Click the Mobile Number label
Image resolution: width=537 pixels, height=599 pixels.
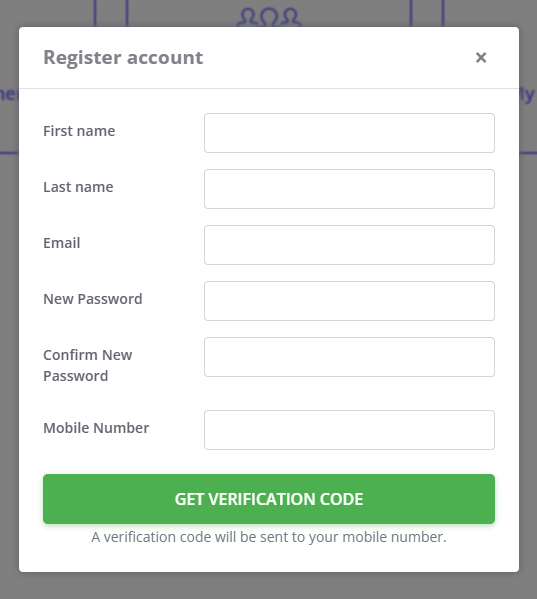tap(96, 428)
